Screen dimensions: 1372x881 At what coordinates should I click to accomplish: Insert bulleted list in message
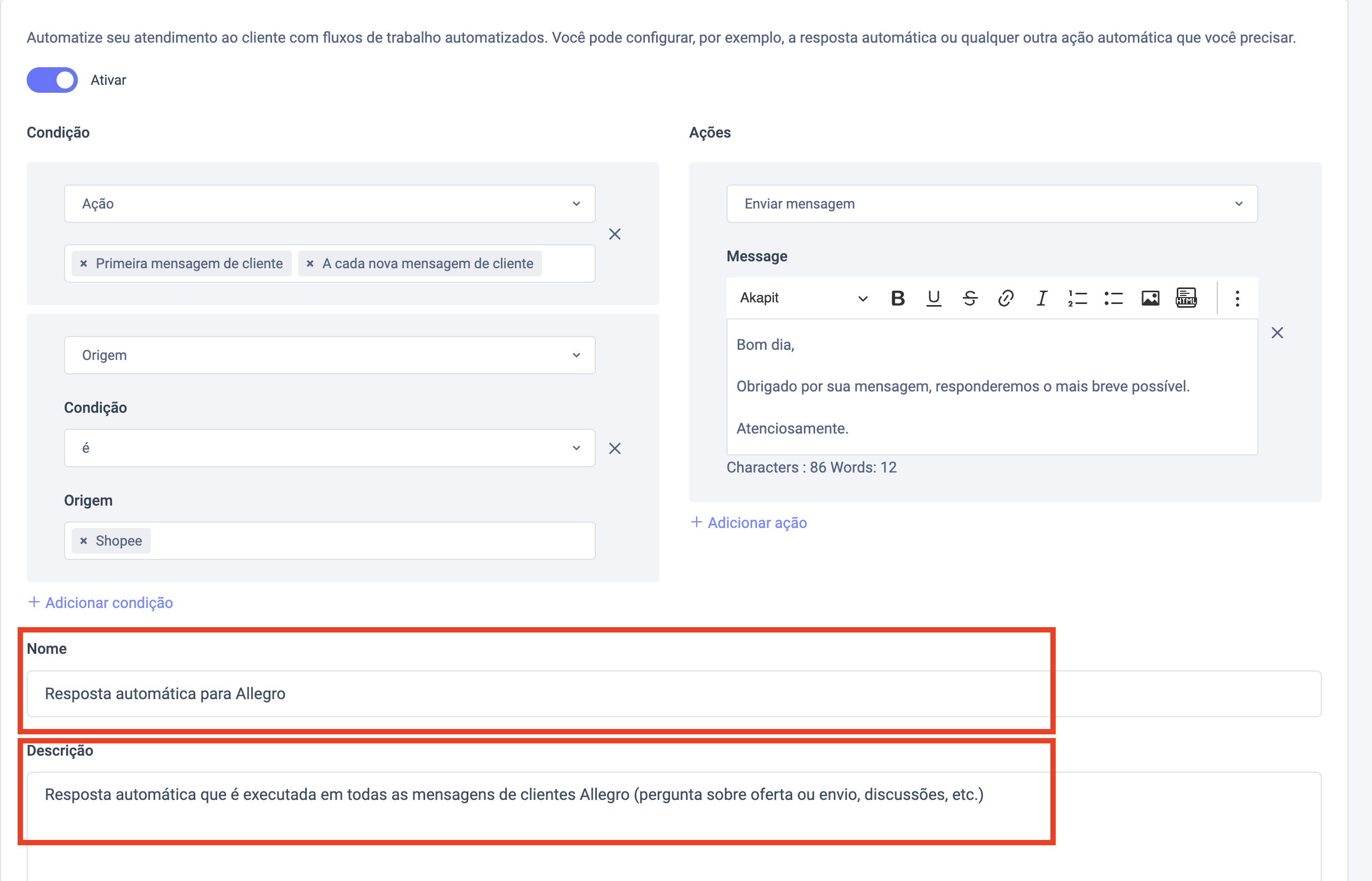(x=1113, y=298)
